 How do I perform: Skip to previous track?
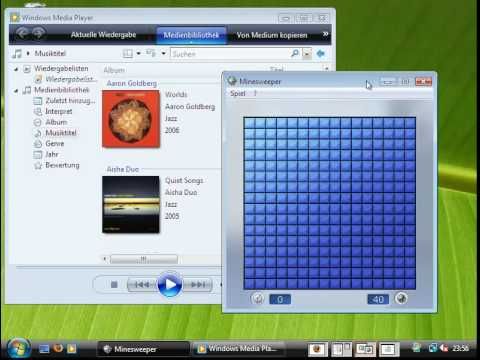(142, 285)
